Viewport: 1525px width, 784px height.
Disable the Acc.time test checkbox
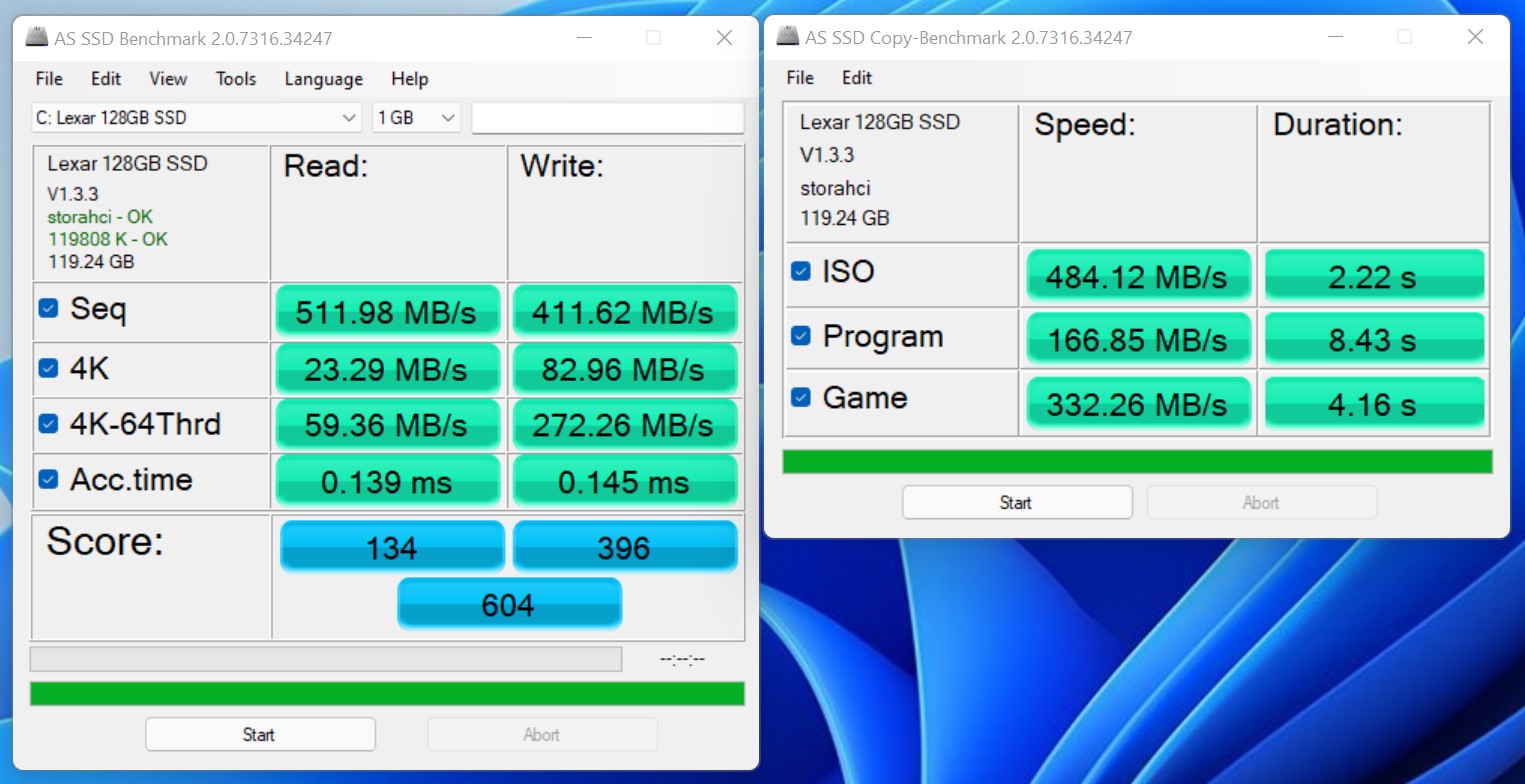(48, 479)
